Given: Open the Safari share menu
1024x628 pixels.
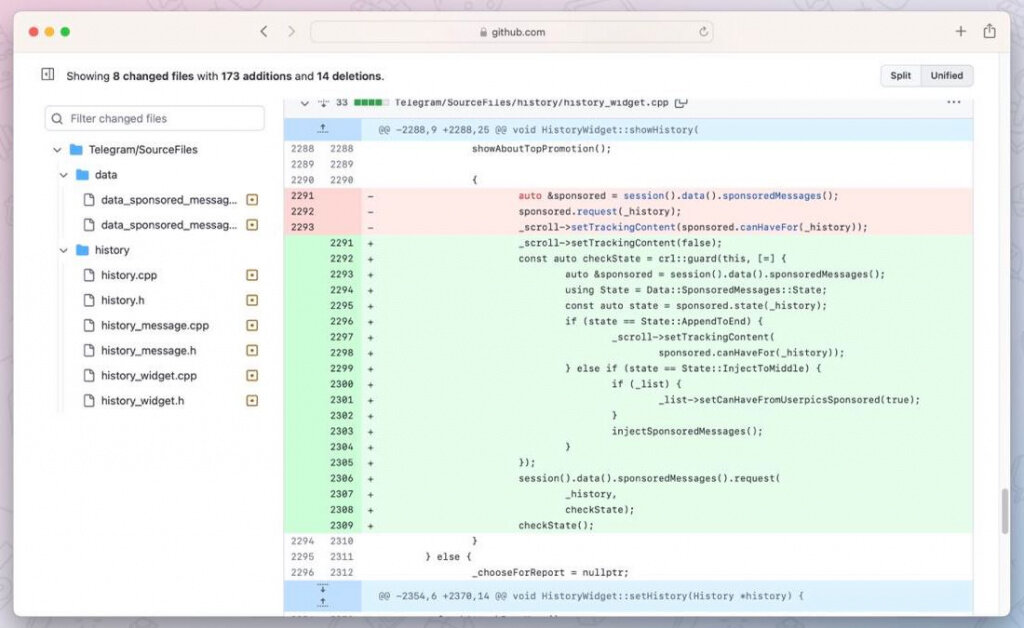Looking at the screenshot, I should (989, 31).
